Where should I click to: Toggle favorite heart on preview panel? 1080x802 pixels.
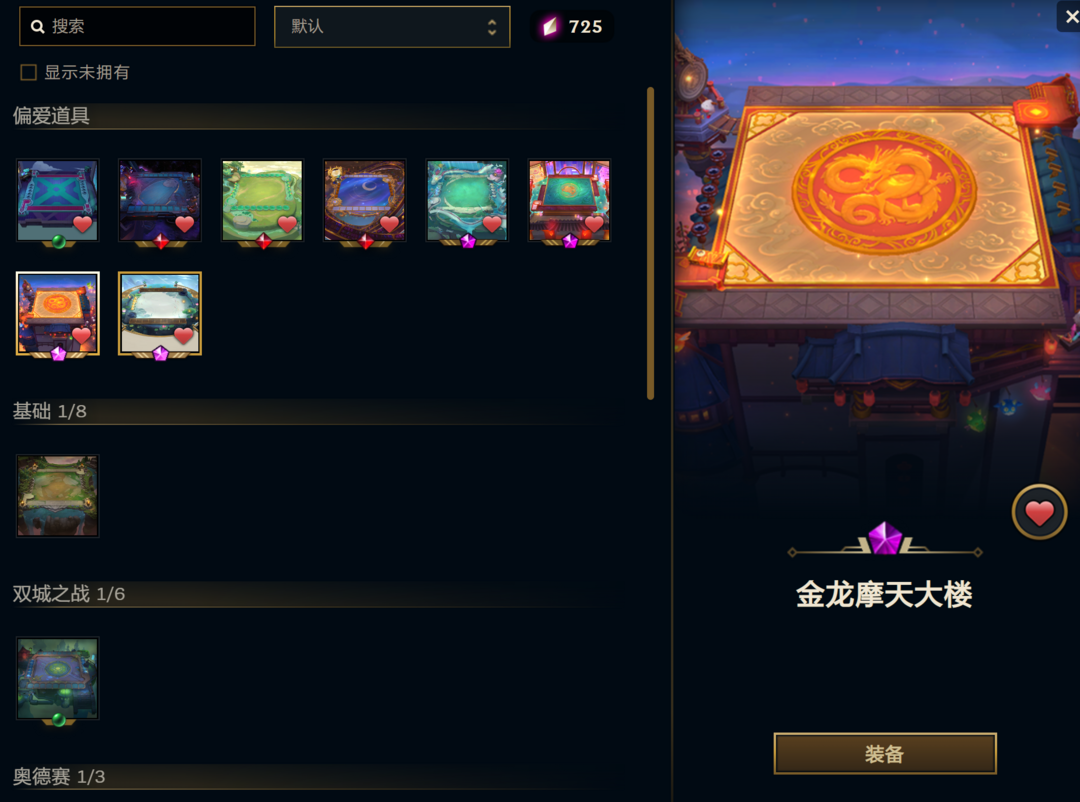1039,513
